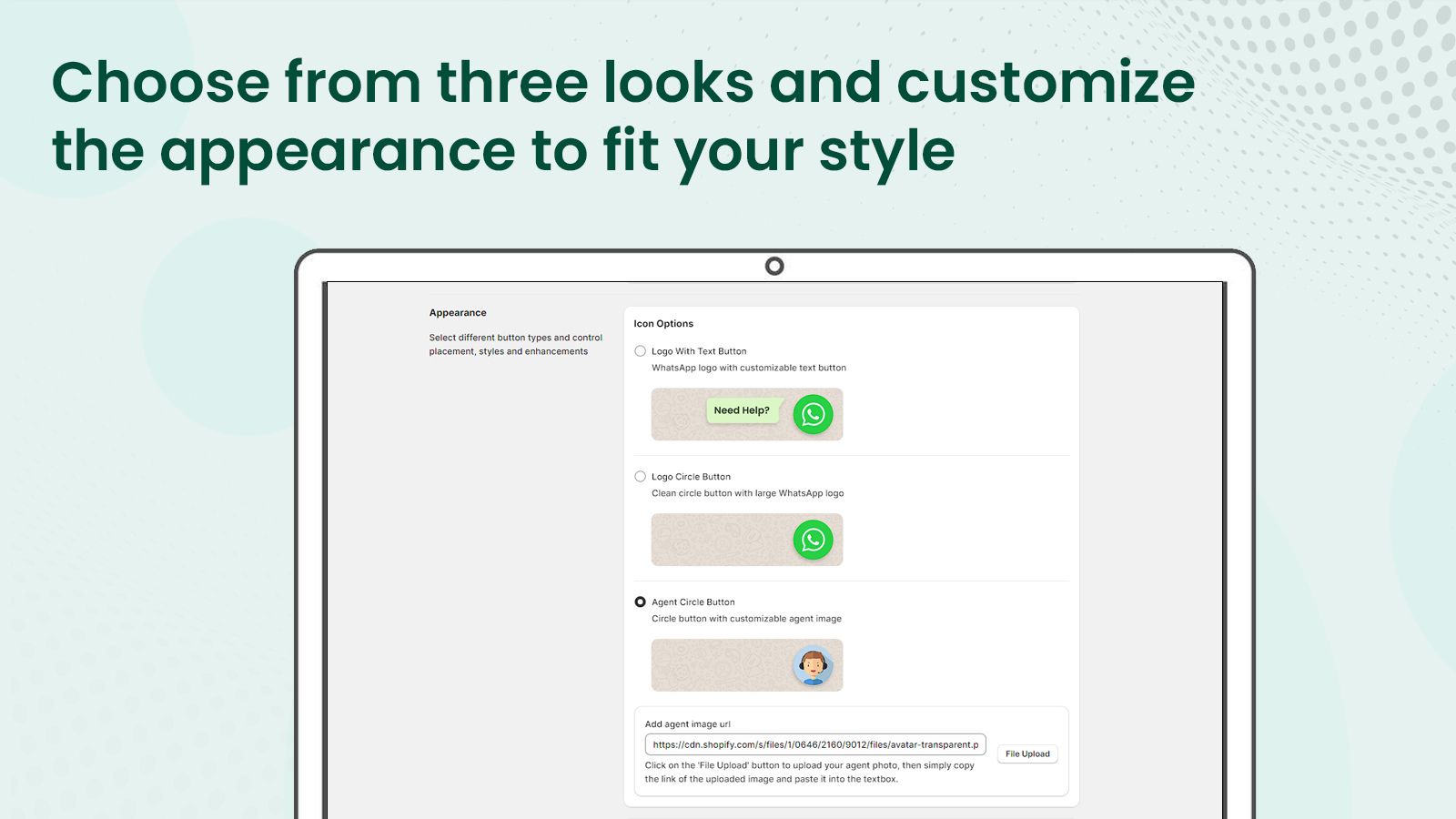This screenshot has width=1456, height=819.
Task: Click the WhatsApp logo beside Need Help bubble
Action: [813, 415]
